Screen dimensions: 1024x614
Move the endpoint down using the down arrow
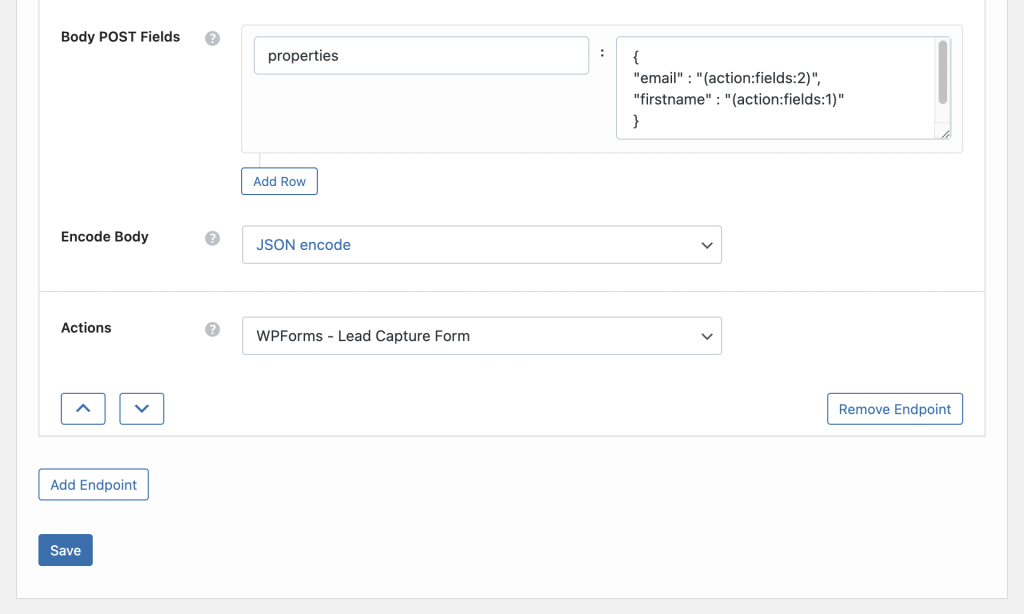point(141,408)
